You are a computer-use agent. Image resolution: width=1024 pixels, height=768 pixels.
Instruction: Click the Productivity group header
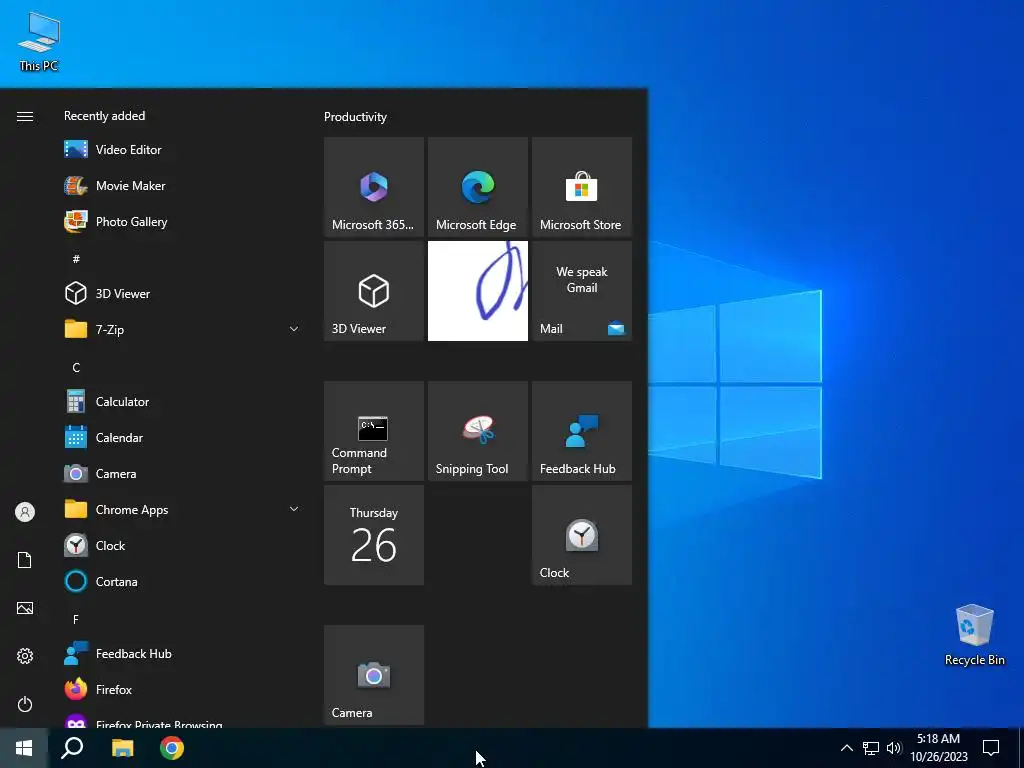click(x=355, y=117)
